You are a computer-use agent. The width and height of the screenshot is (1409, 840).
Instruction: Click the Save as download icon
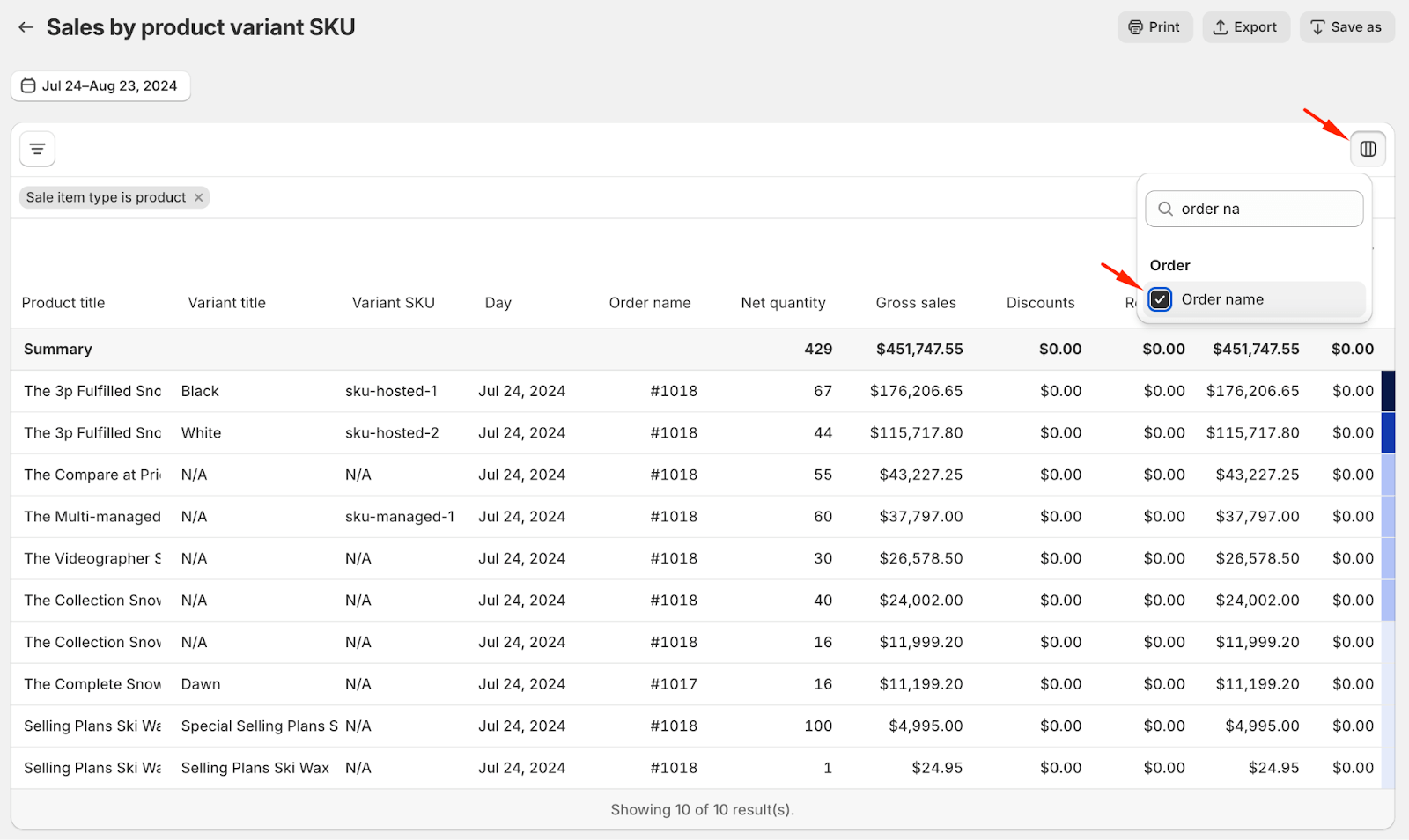(x=1317, y=27)
